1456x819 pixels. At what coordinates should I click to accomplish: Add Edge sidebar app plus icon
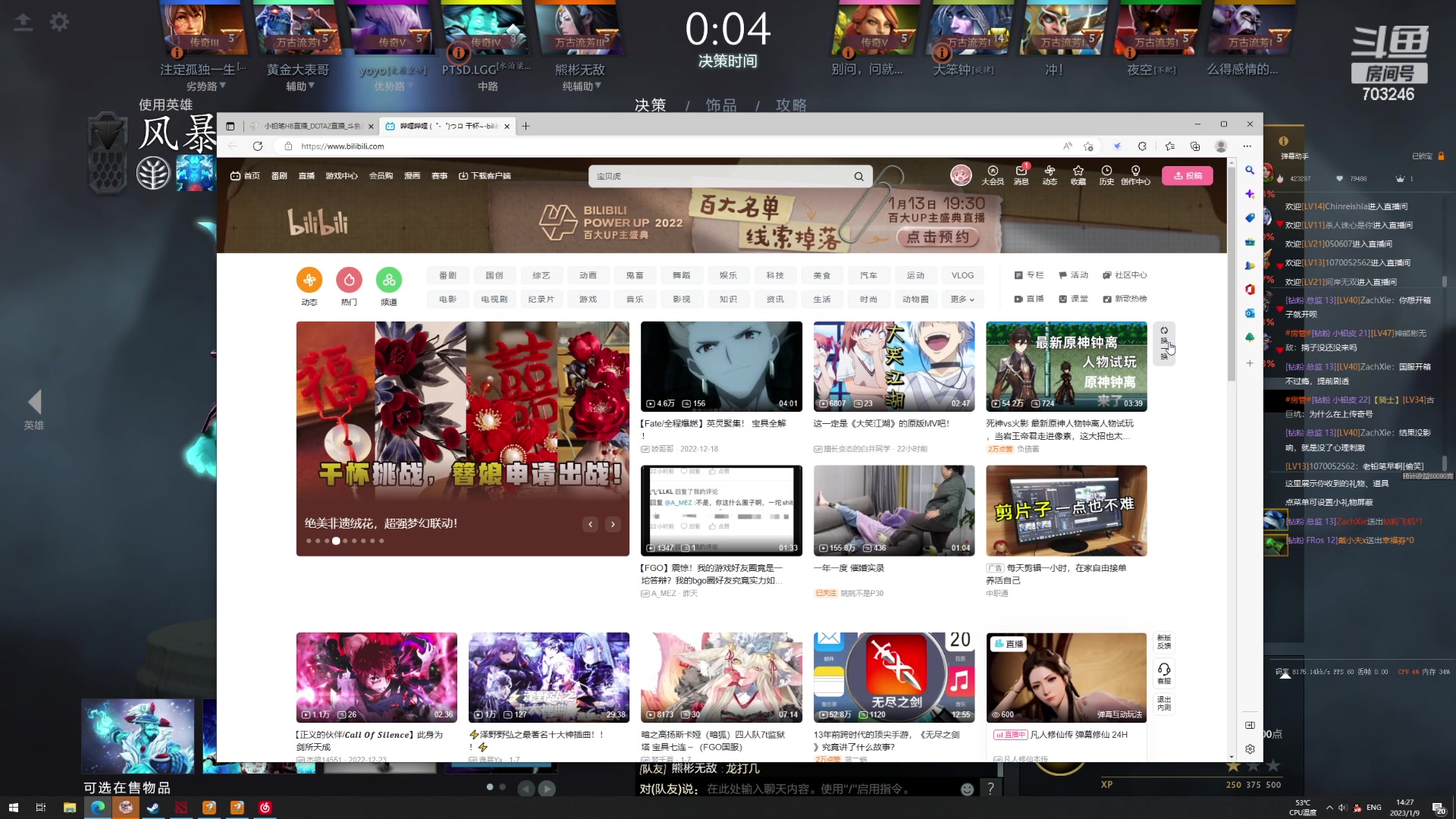click(x=1250, y=363)
